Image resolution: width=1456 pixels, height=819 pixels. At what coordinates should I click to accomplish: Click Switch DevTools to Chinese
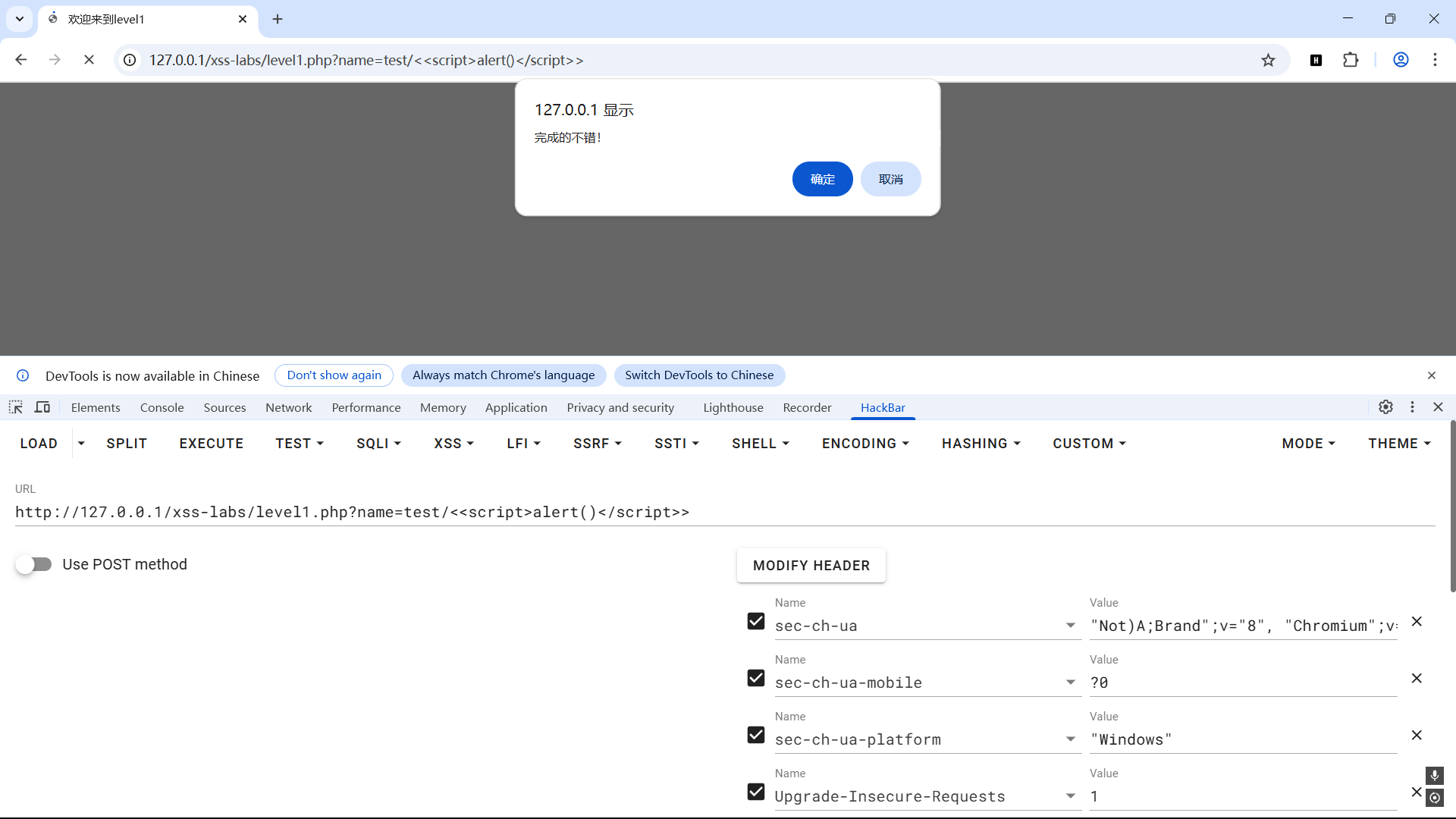point(699,375)
